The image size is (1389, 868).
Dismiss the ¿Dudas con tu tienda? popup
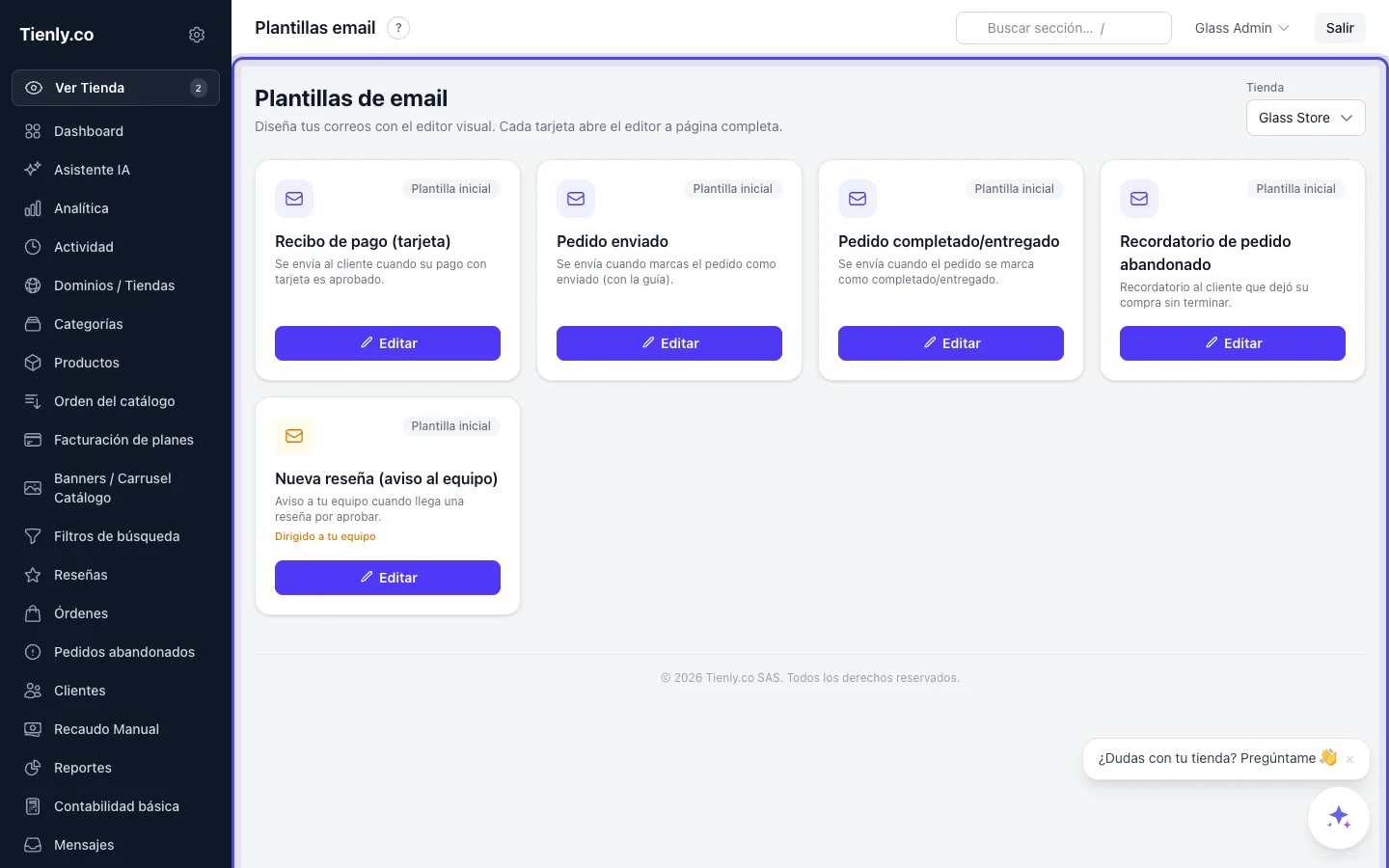(1349, 759)
